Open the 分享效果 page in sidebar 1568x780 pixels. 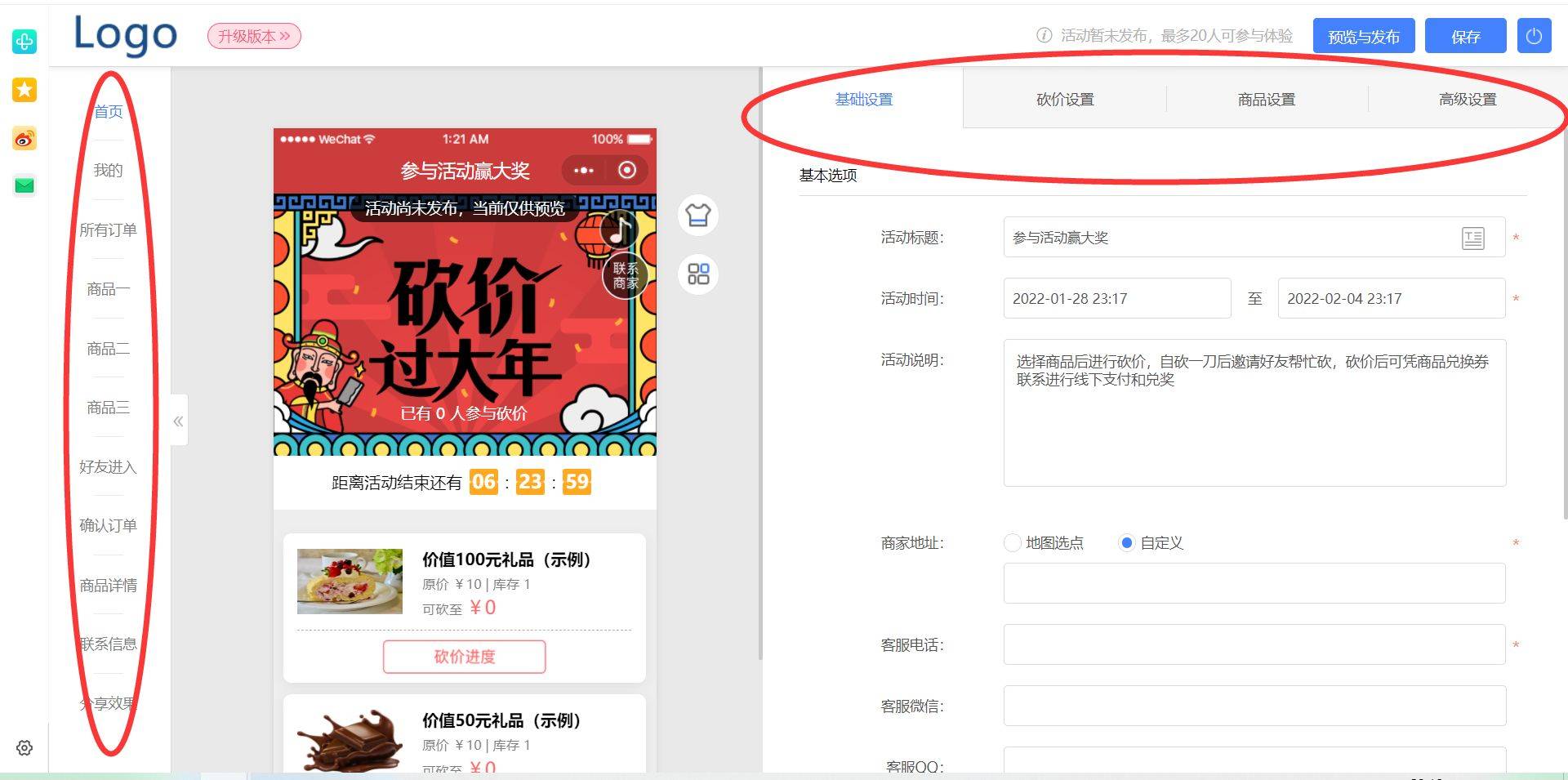pyautogui.click(x=108, y=703)
